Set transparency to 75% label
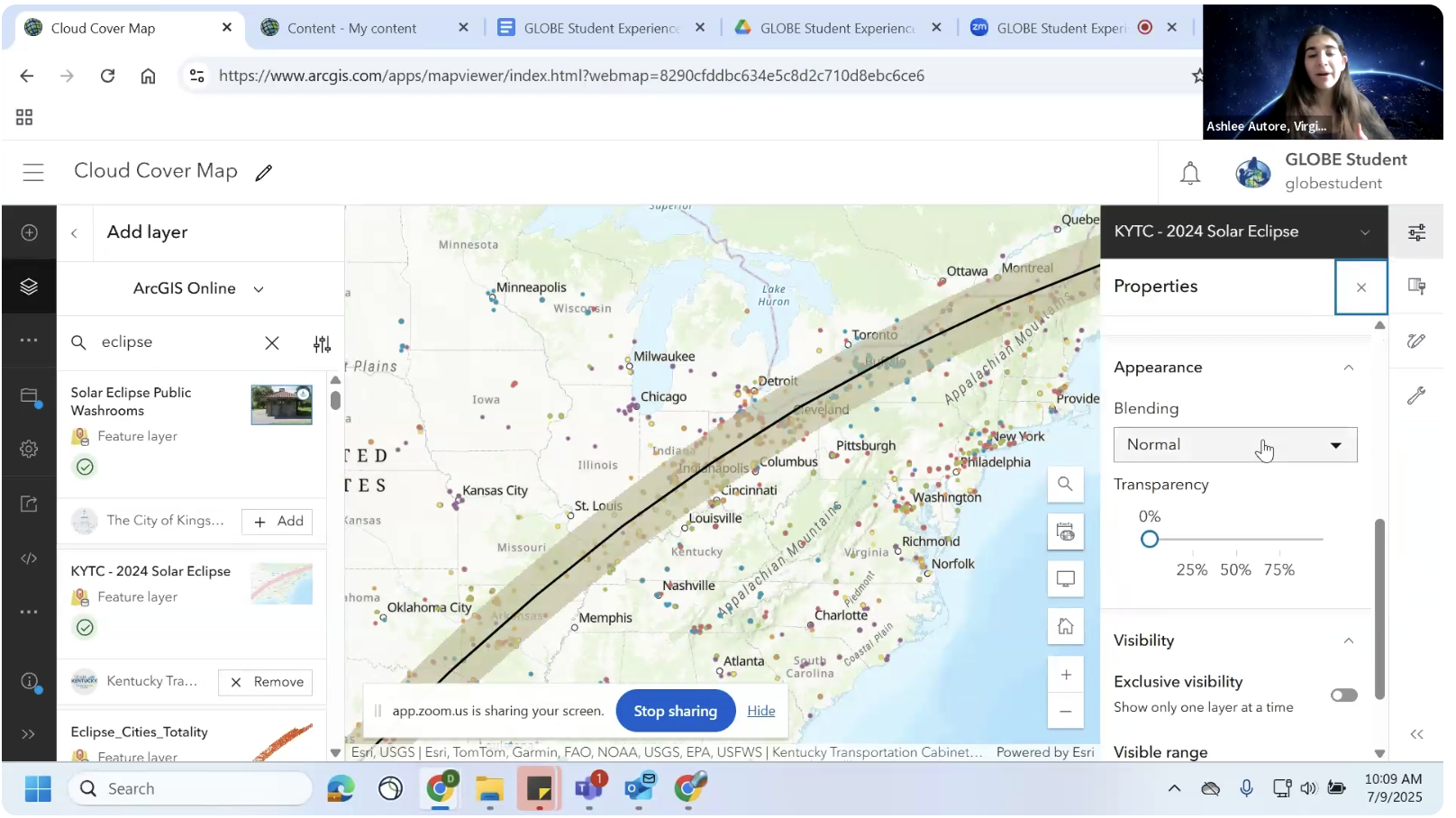 (x=1279, y=570)
